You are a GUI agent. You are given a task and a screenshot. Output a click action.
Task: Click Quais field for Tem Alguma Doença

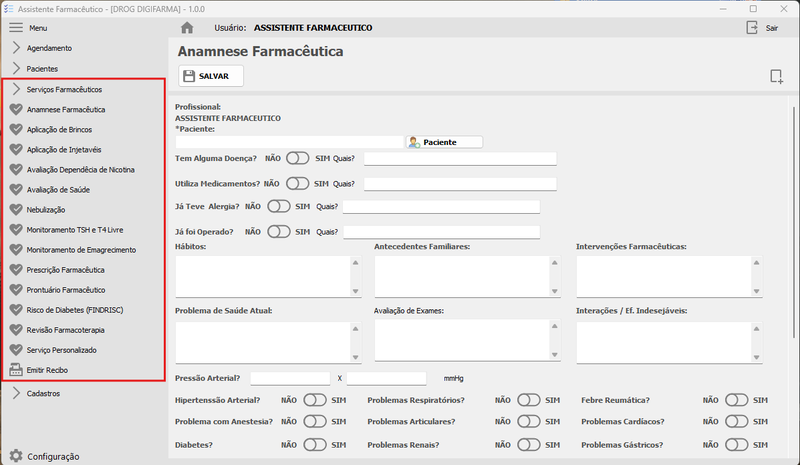coord(460,159)
